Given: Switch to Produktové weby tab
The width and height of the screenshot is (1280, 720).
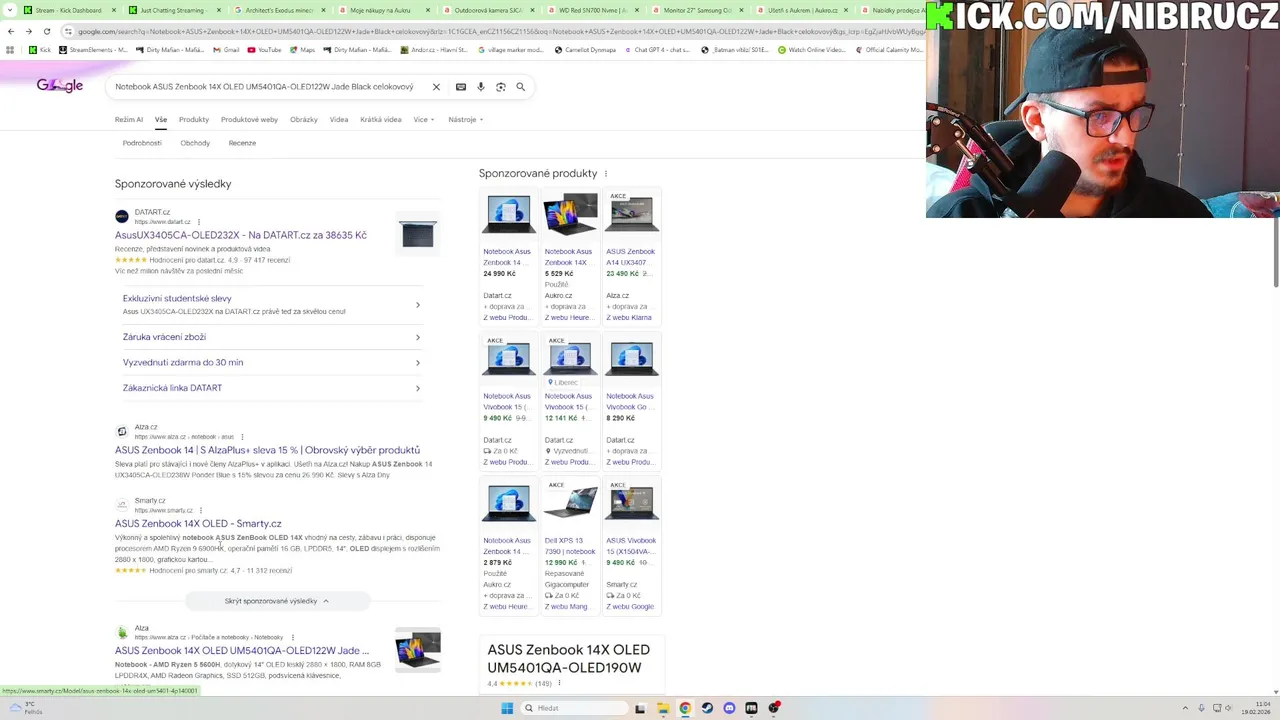Looking at the screenshot, I should [x=249, y=120].
